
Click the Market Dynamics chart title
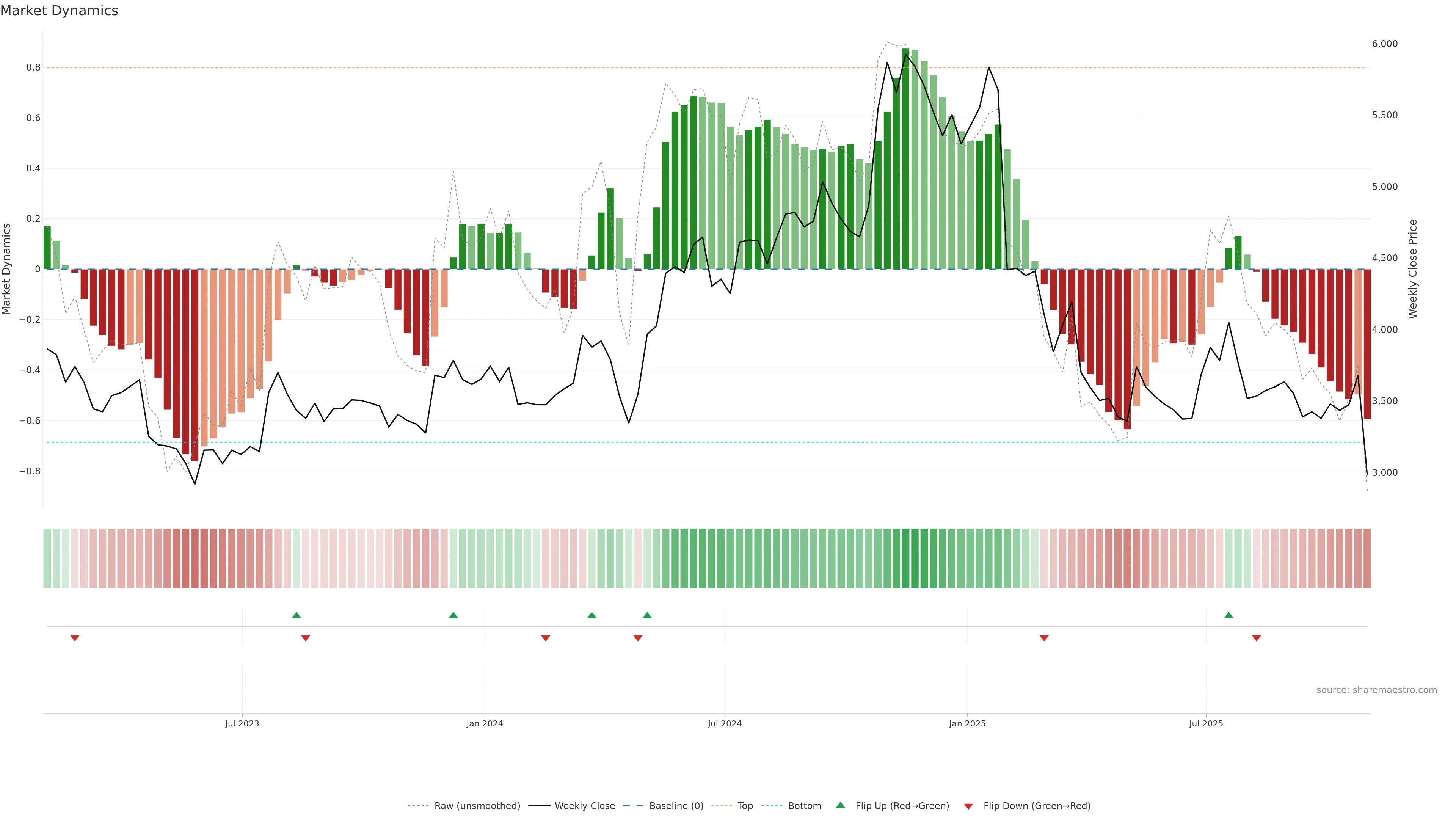(60, 11)
